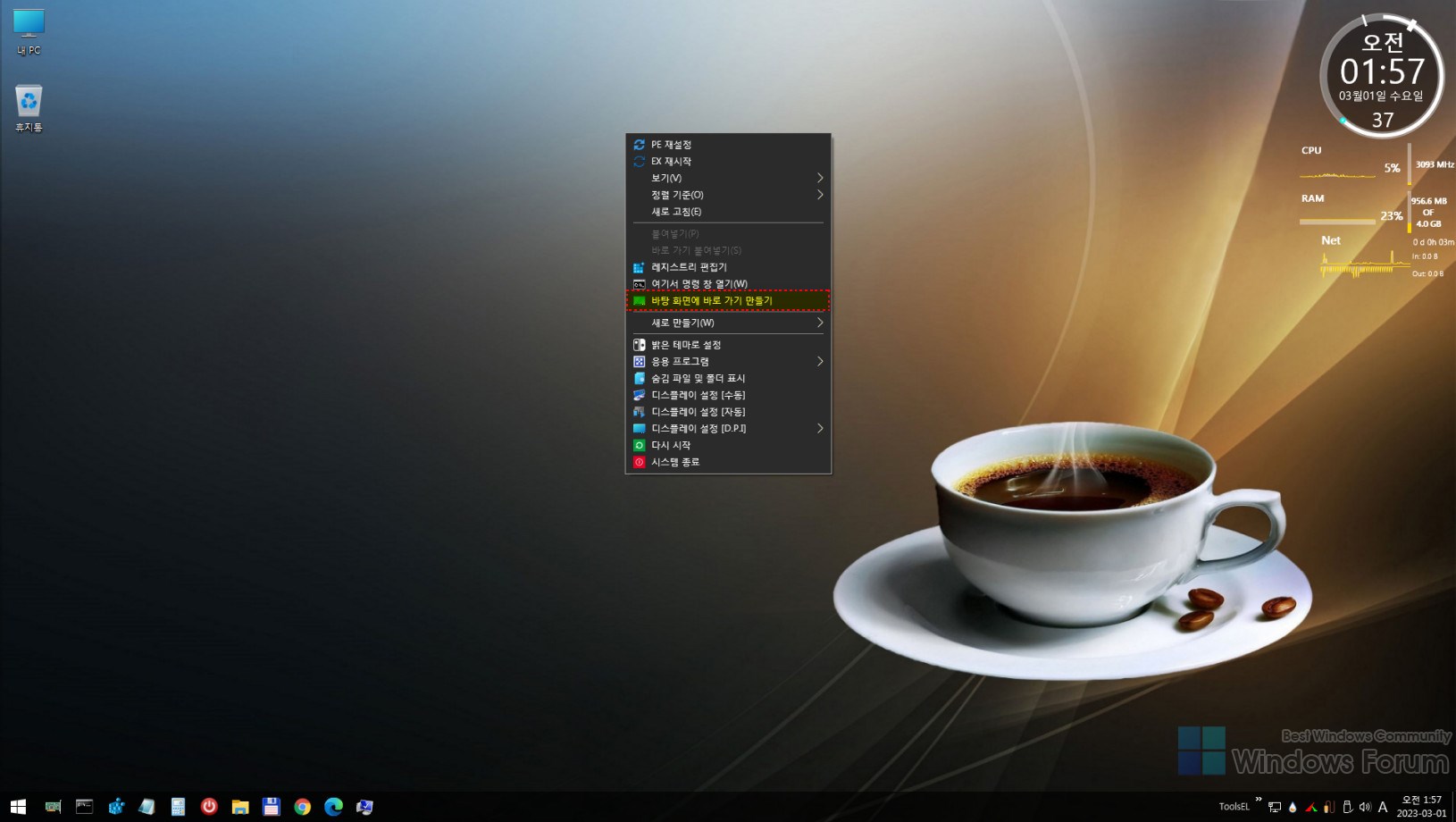Choose 시스템 종료 to shut down
Screen dimensions: 1456x822
tap(728, 462)
